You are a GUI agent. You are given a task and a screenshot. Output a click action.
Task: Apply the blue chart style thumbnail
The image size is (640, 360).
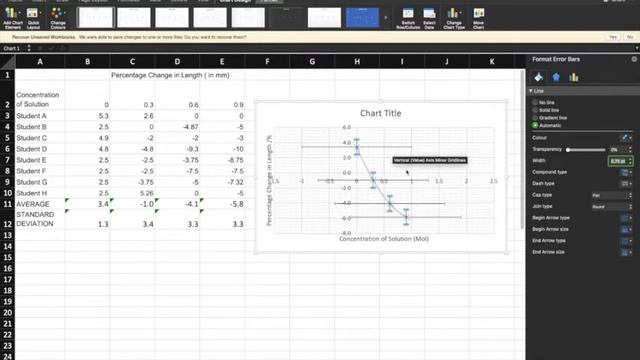click(362, 18)
